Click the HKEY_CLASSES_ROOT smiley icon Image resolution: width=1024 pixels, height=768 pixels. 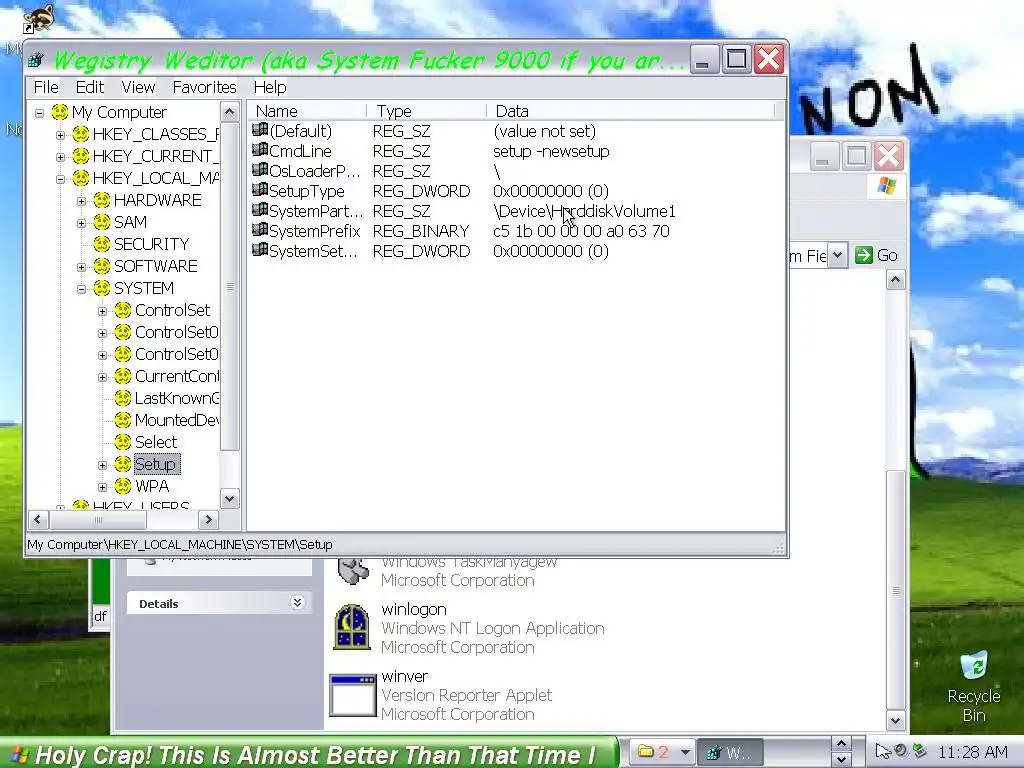[x=81, y=135]
